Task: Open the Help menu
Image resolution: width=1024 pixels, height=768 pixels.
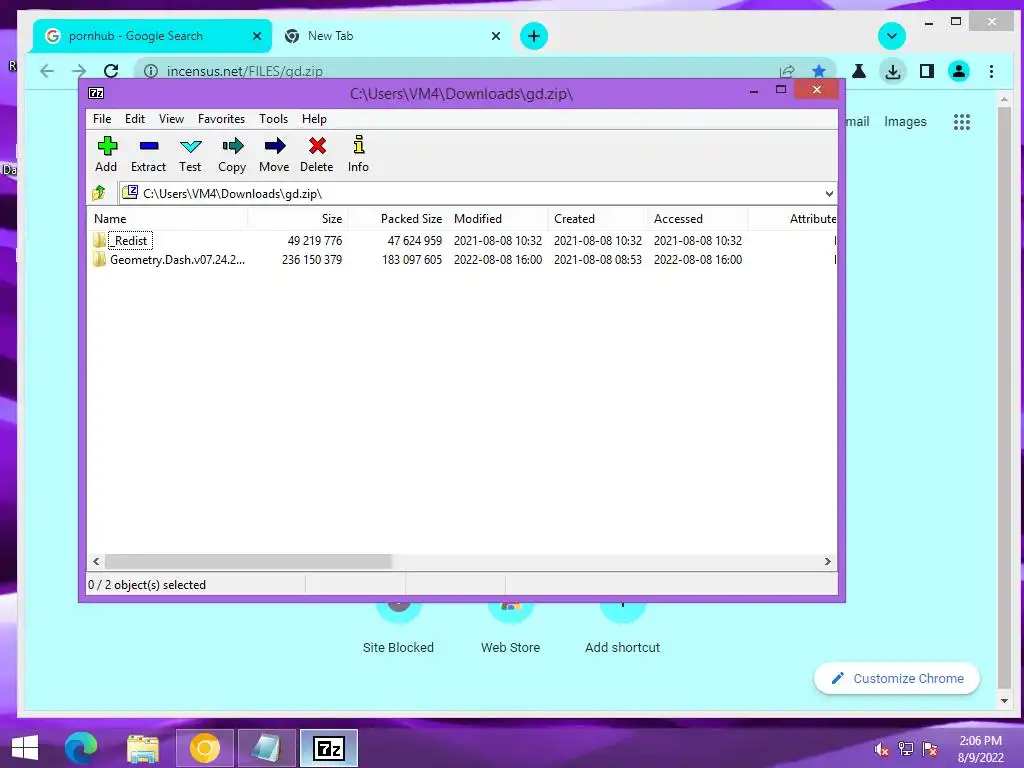Action: pyautogui.click(x=314, y=119)
